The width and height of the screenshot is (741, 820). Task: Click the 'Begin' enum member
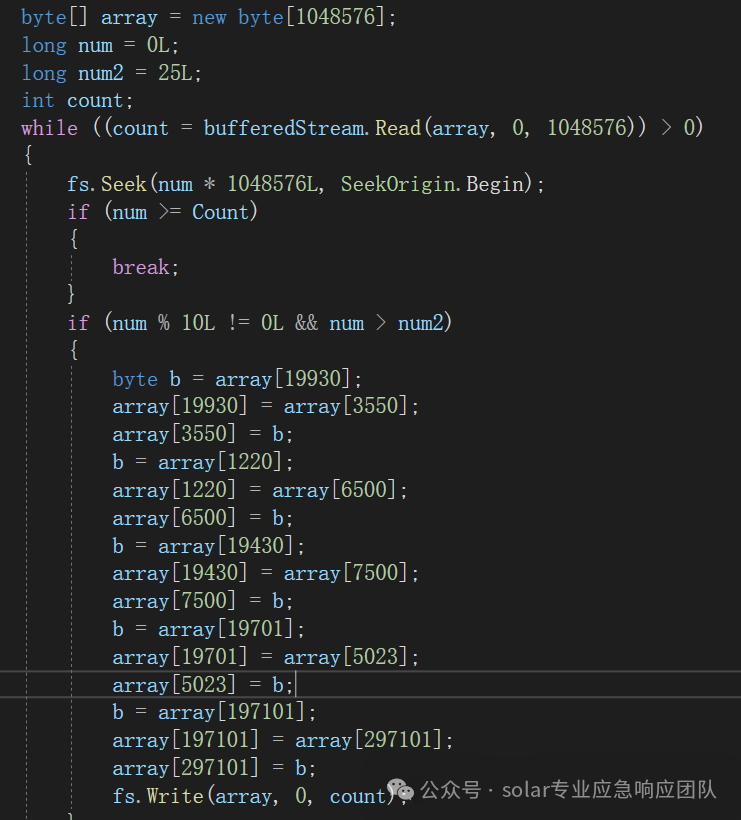tap(495, 184)
